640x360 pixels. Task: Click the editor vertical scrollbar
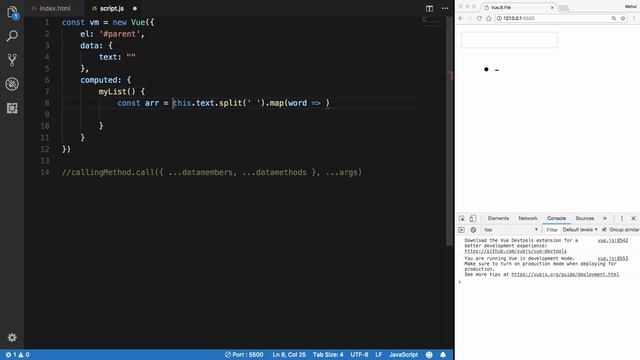(450, 131)
